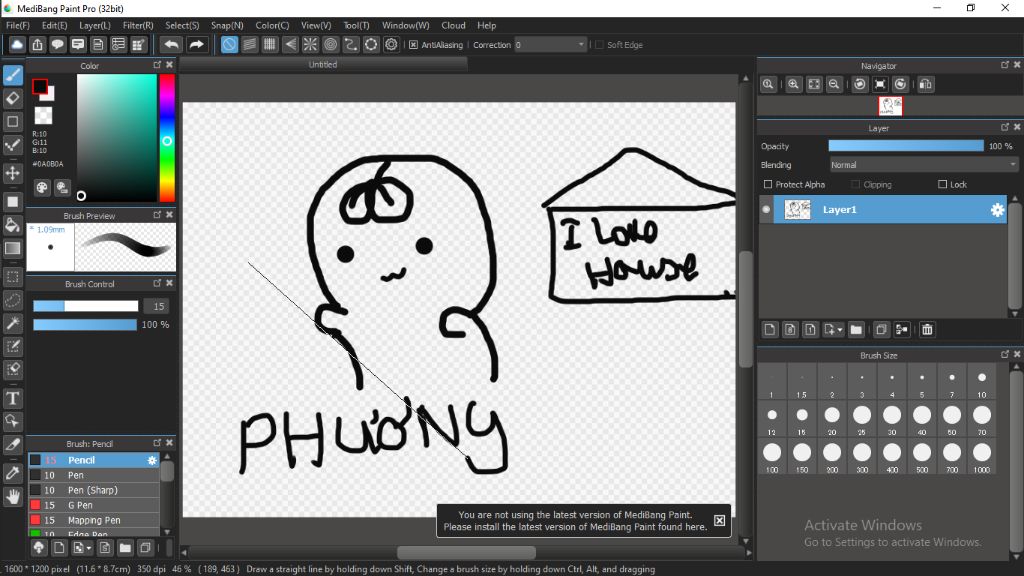The height and width of the screenshot is (576, 1024).
Task: Hide Layer1 using its visibility dot
Action: pyautogui.click(x=766, y=210)
